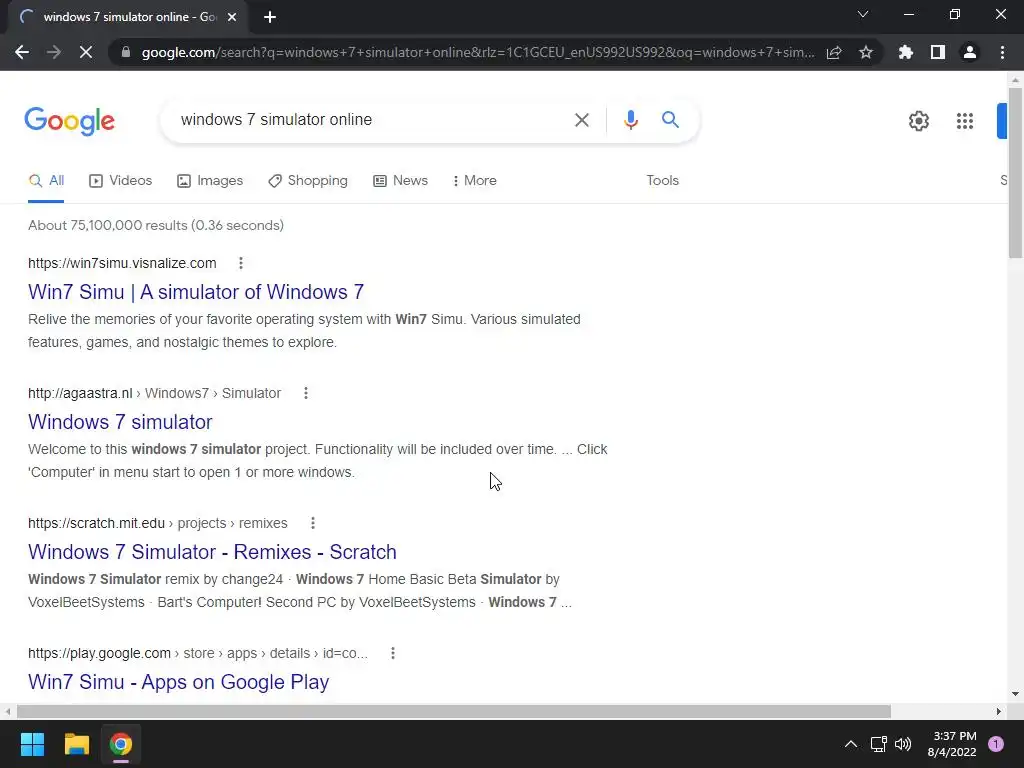
Task: Open the tab search dropdown arrow
Action: [x=863, y=14]
